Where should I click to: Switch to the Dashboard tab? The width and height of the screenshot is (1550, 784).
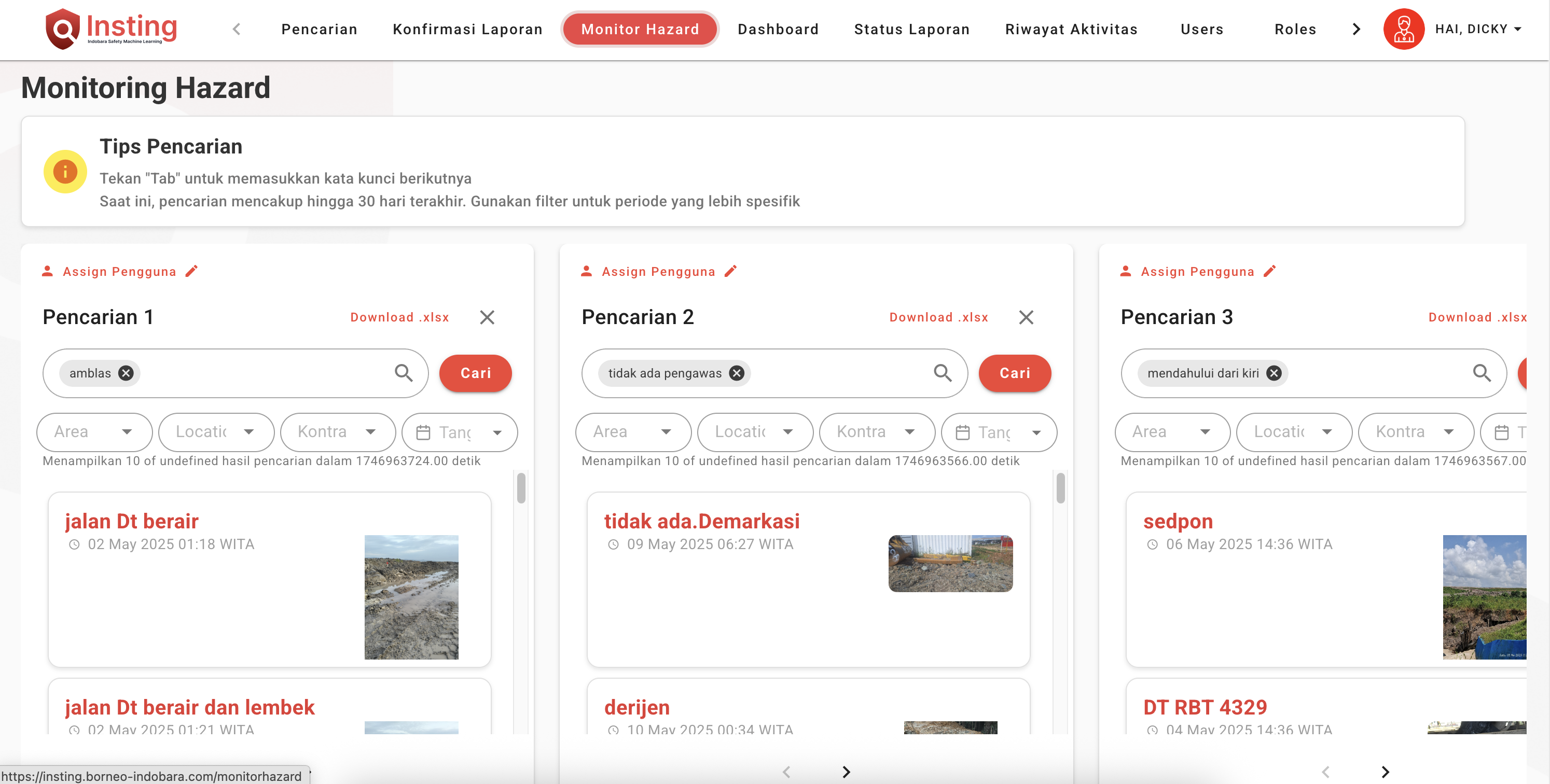pyautogui.click(x=778, y=29)
